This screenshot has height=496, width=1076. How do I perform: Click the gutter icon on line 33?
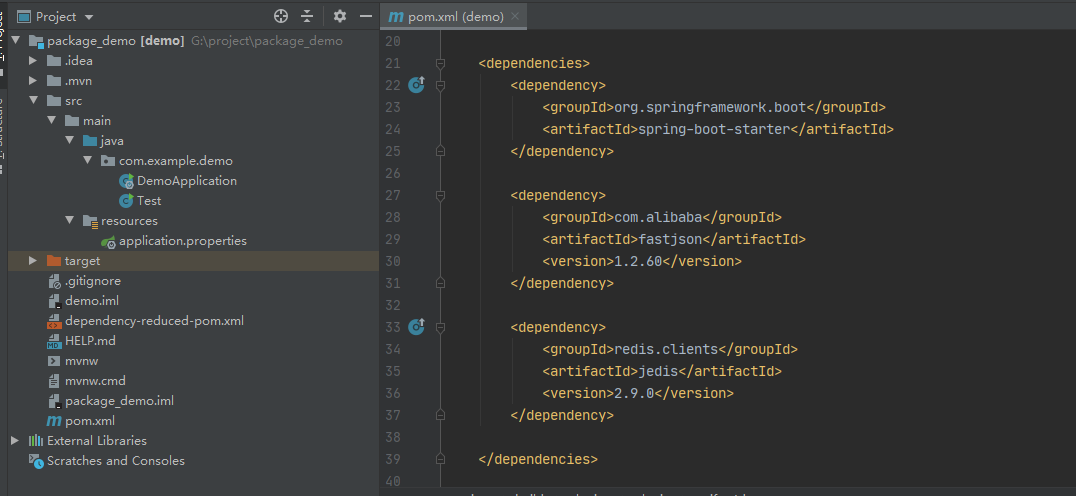coord(417,327)
